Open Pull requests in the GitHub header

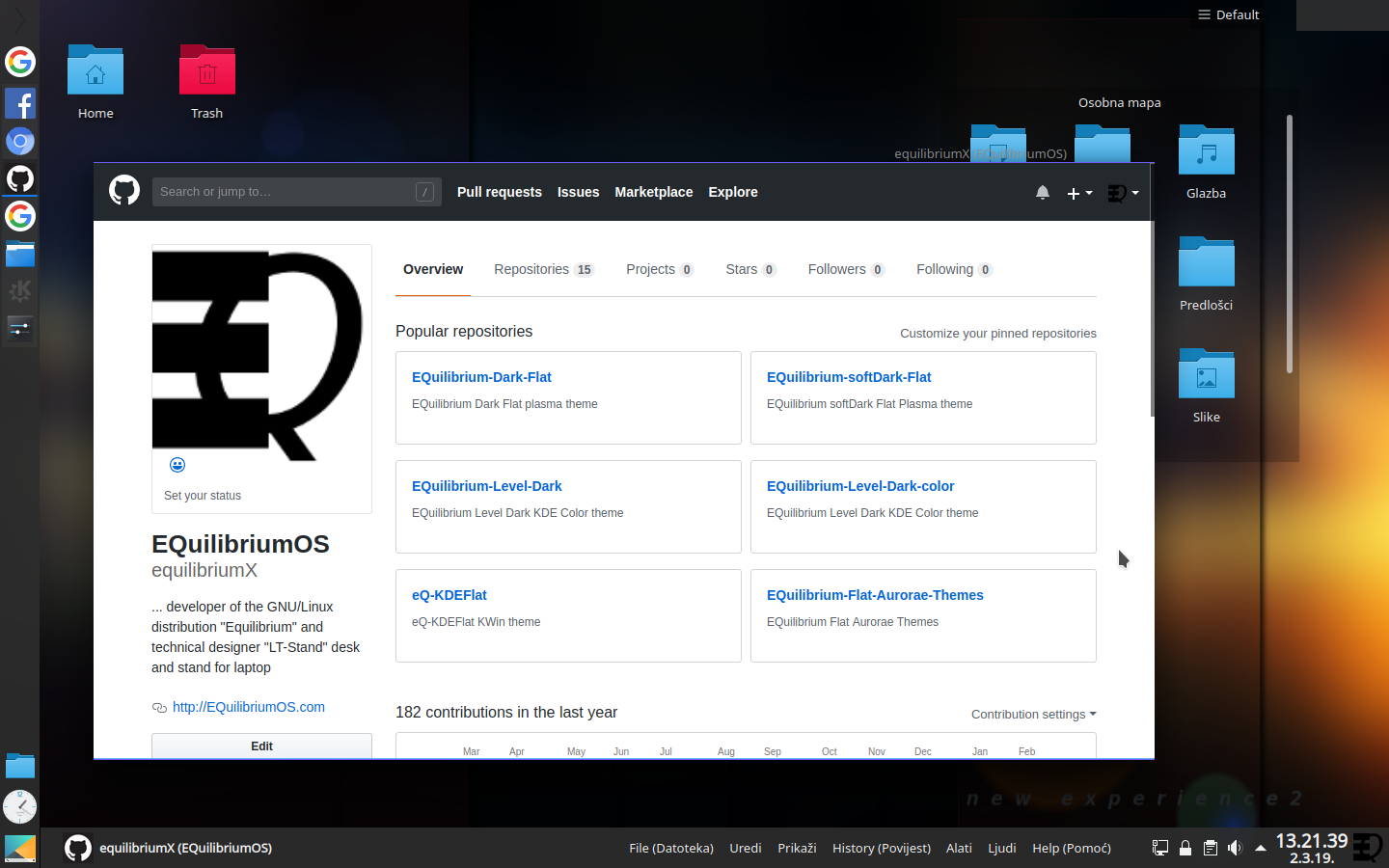click(500, 192)
